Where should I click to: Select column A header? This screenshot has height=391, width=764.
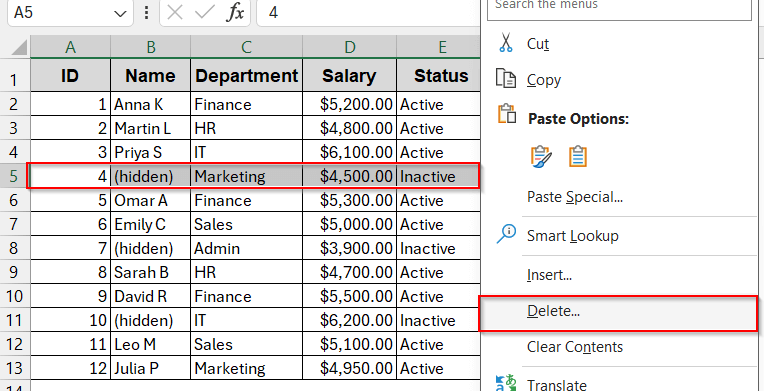71,47
